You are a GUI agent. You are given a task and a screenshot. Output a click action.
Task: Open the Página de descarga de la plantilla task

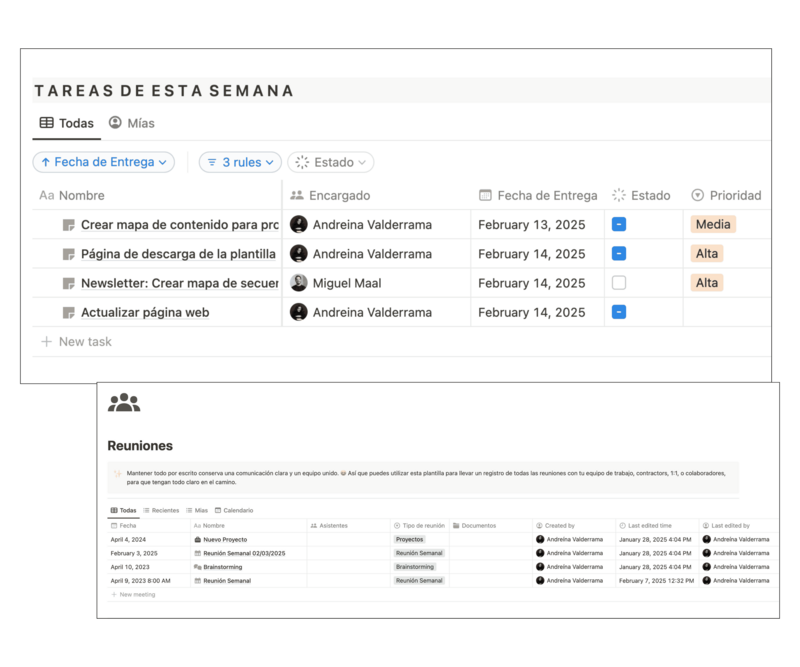pyautogui.click(x=178, y=254)
